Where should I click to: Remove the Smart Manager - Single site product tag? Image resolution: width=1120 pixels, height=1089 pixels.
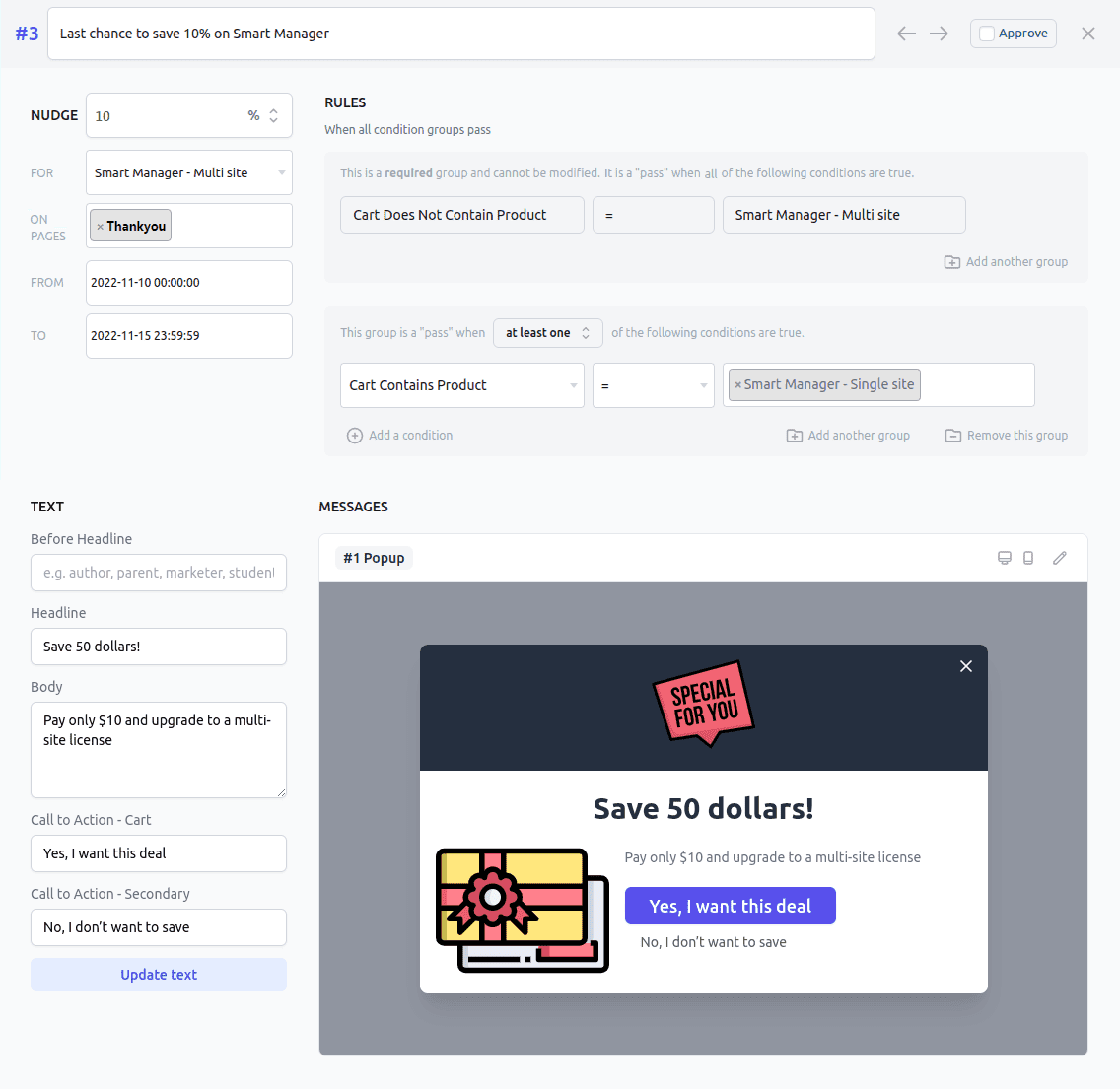[x=739, y=384]
